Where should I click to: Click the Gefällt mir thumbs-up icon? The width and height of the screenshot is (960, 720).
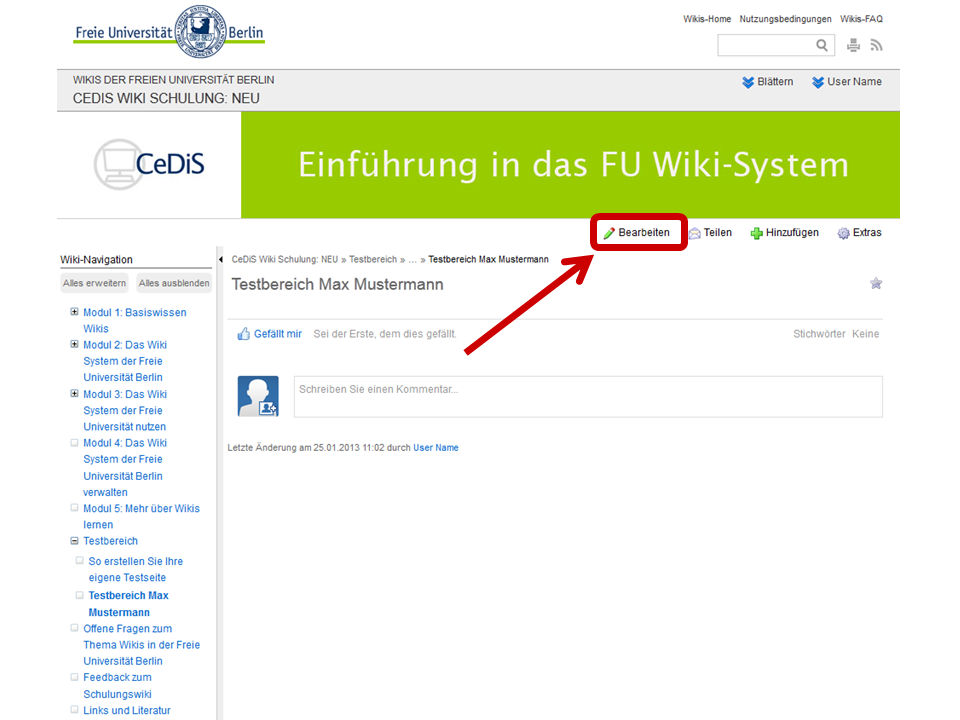point(244,334)
